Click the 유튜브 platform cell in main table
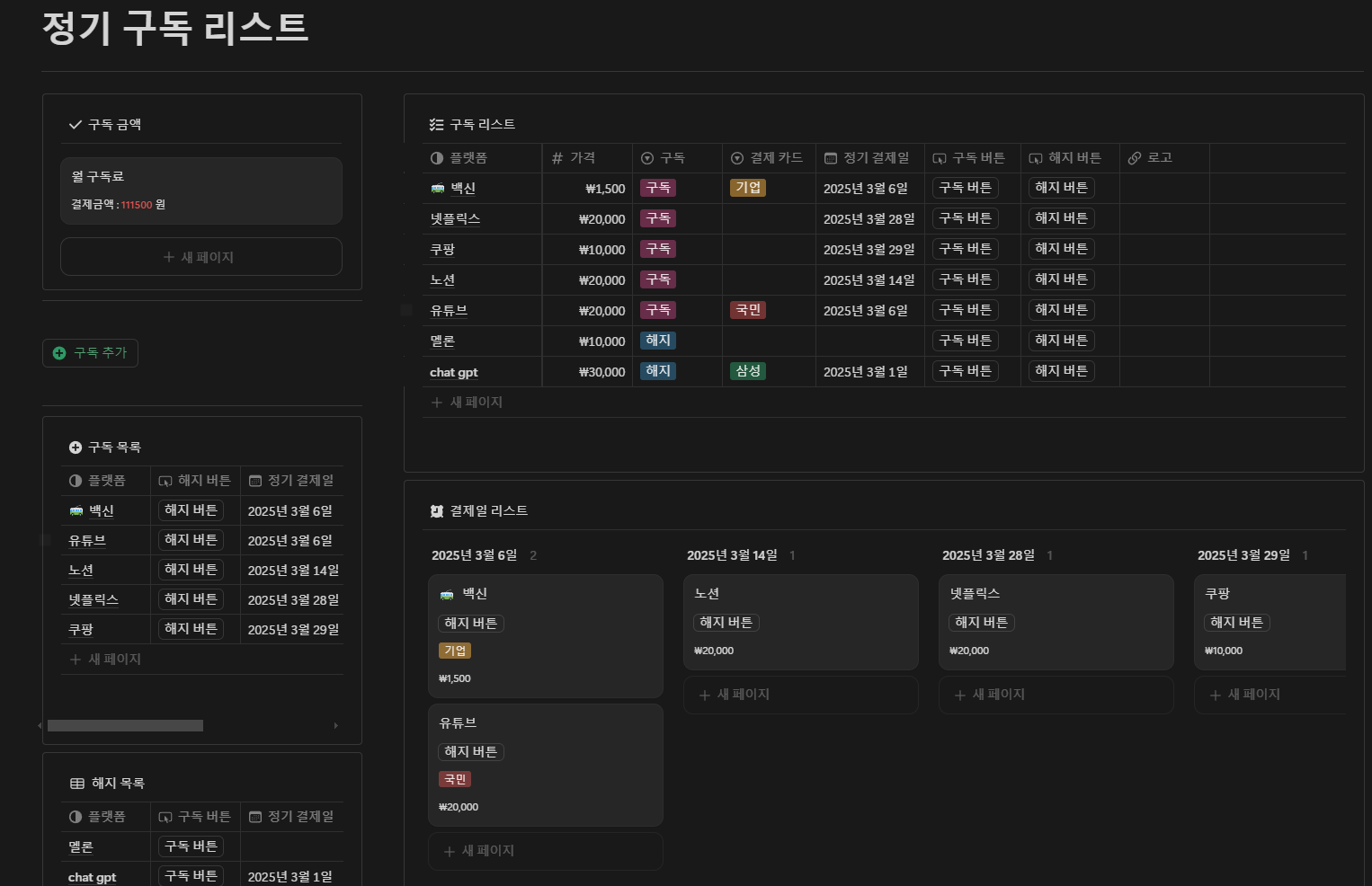 pyautogui.click(x=482, y=311)
